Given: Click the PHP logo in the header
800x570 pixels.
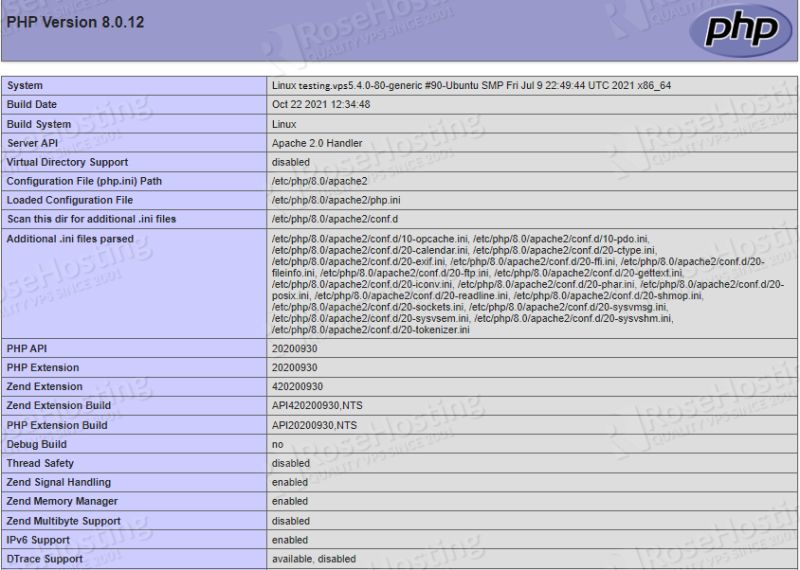Looking at the screenshot, I should click(x=741, y=30).
